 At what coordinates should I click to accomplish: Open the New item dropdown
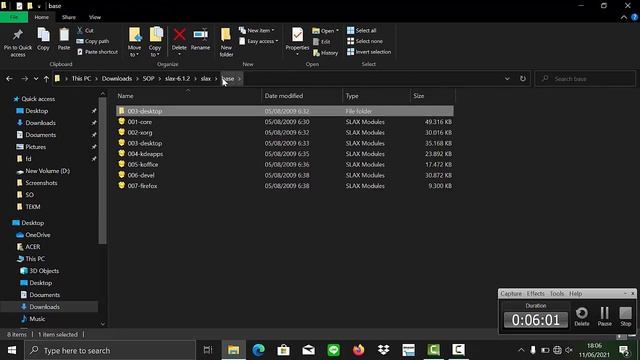point(257,31)
